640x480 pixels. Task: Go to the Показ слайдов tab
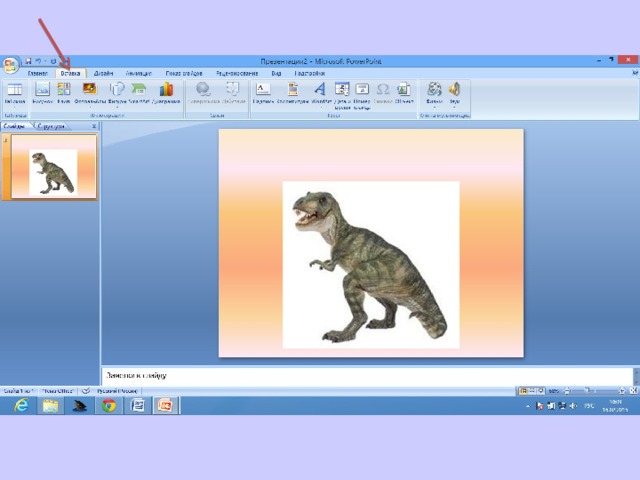(x=184, y=73)
